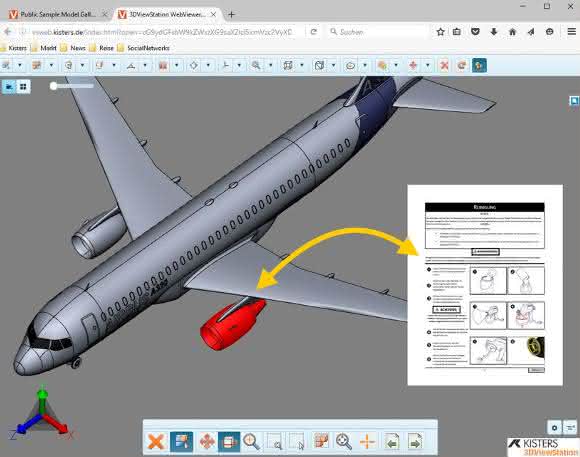Adjust the slider at viewport top-left

(72, 86)
